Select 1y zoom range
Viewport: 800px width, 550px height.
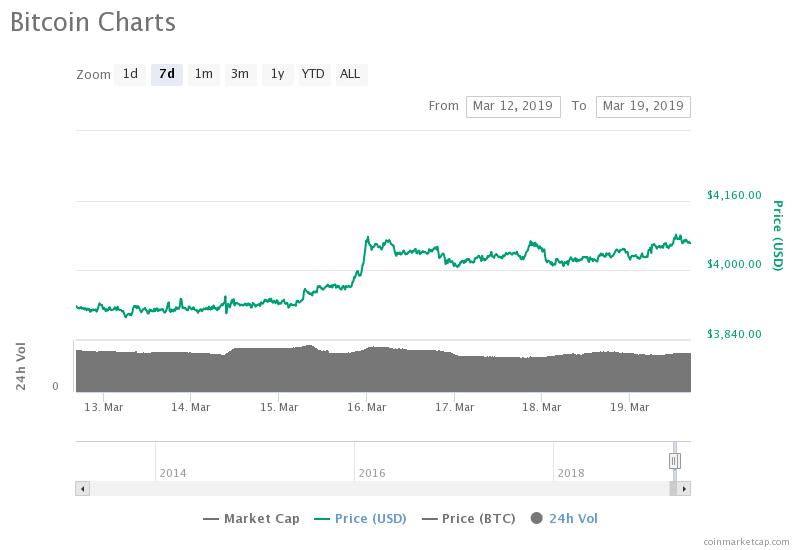click(278, 74)
